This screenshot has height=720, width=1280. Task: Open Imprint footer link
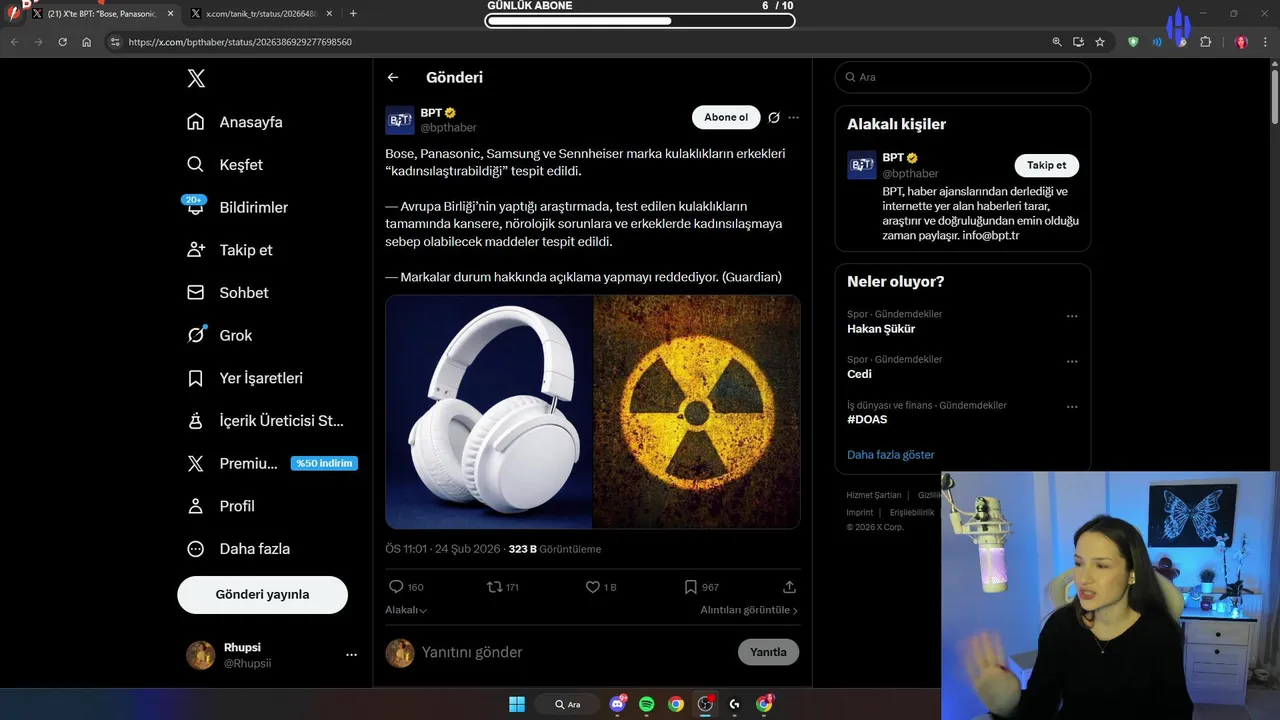(861, 512)
